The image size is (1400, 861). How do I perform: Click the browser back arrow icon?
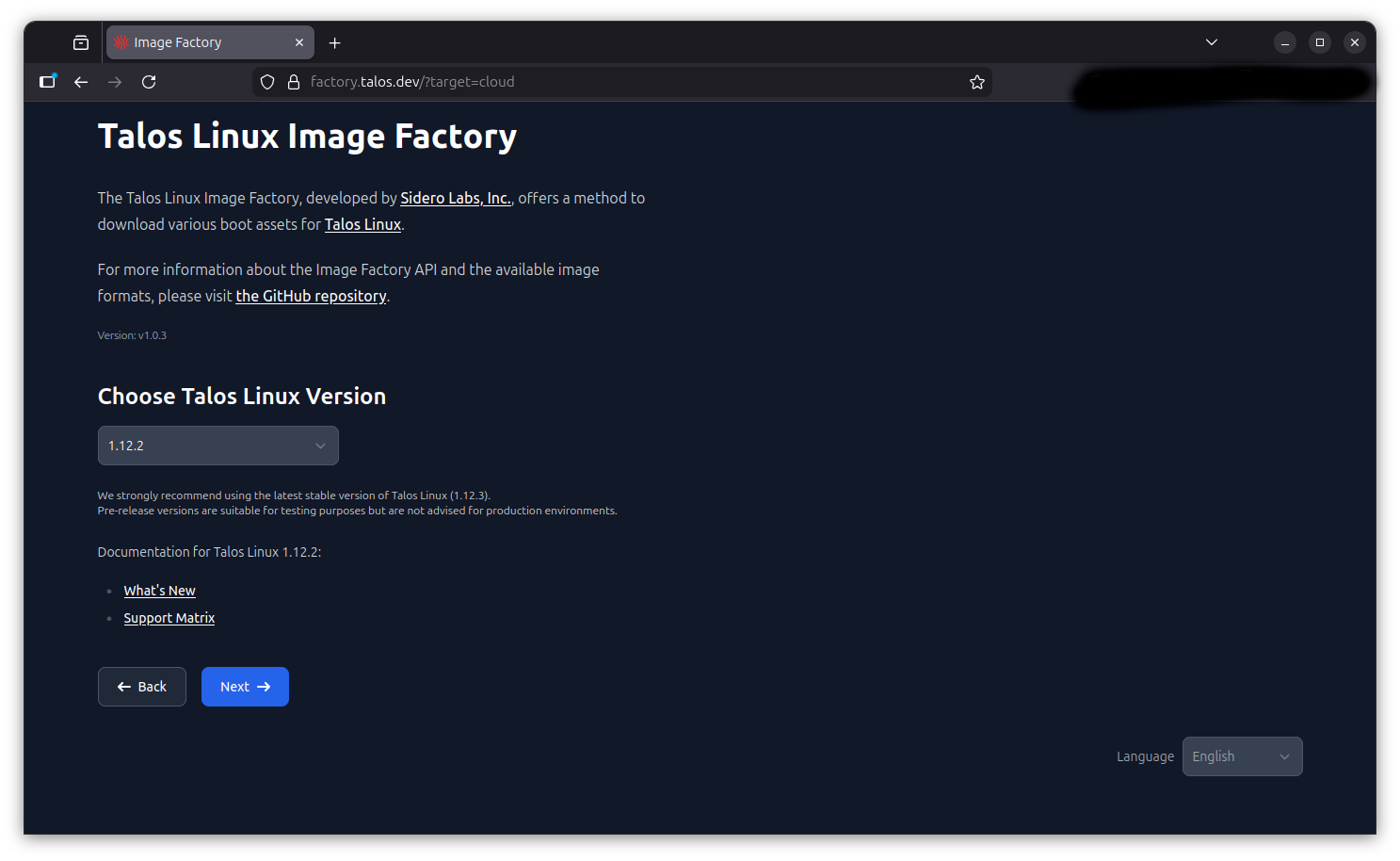click(x=81, y=82)
